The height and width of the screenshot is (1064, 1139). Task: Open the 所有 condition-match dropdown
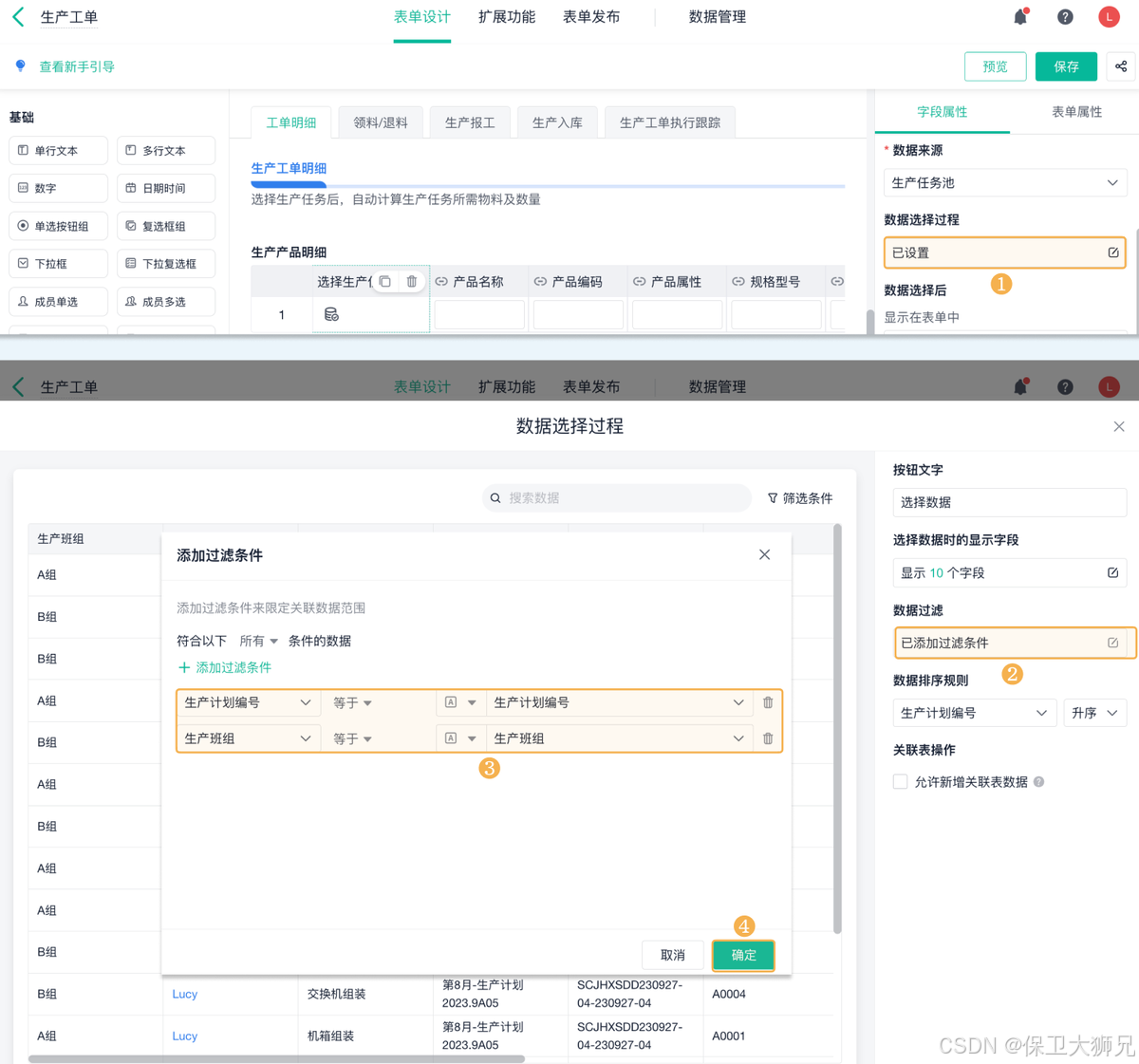(258, 641)
